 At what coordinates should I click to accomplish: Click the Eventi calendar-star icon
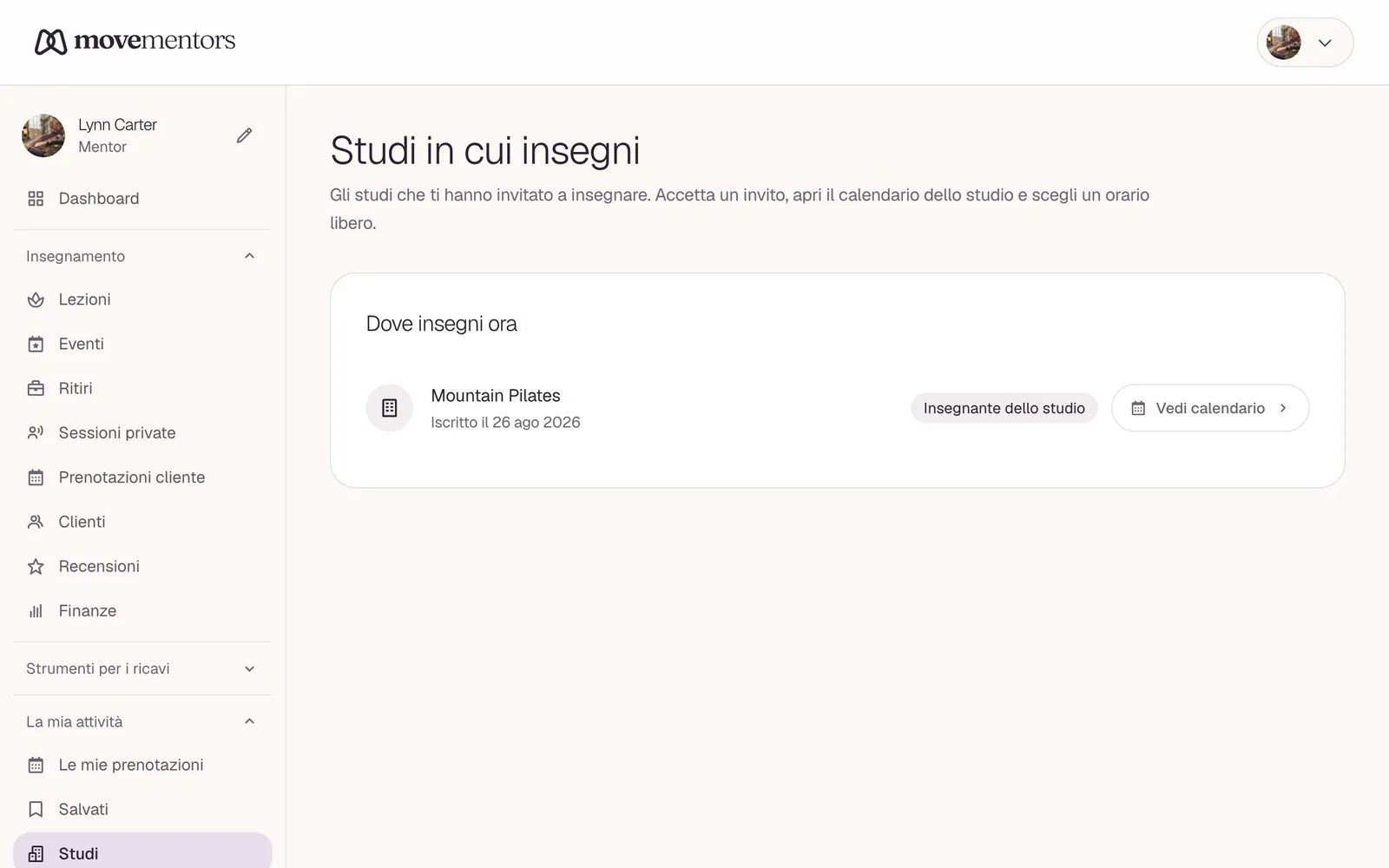[x=36, y=345]
